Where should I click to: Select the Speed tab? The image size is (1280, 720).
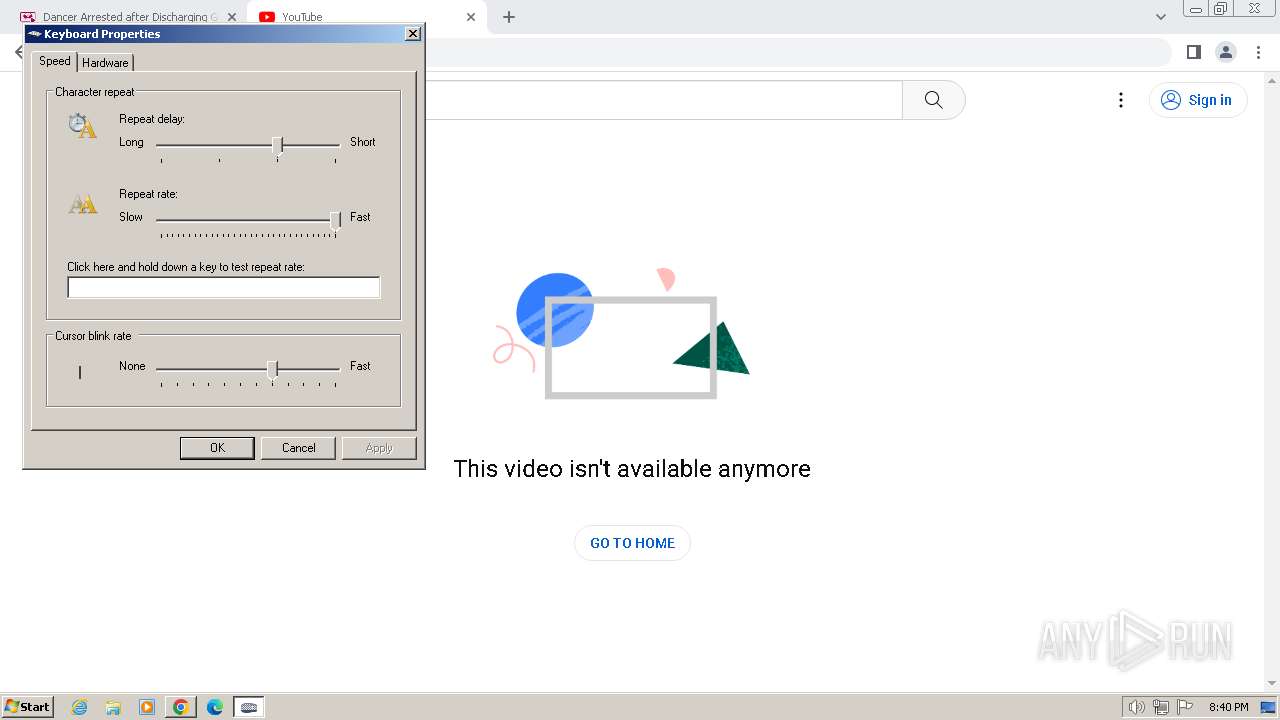tap(55, 61)
